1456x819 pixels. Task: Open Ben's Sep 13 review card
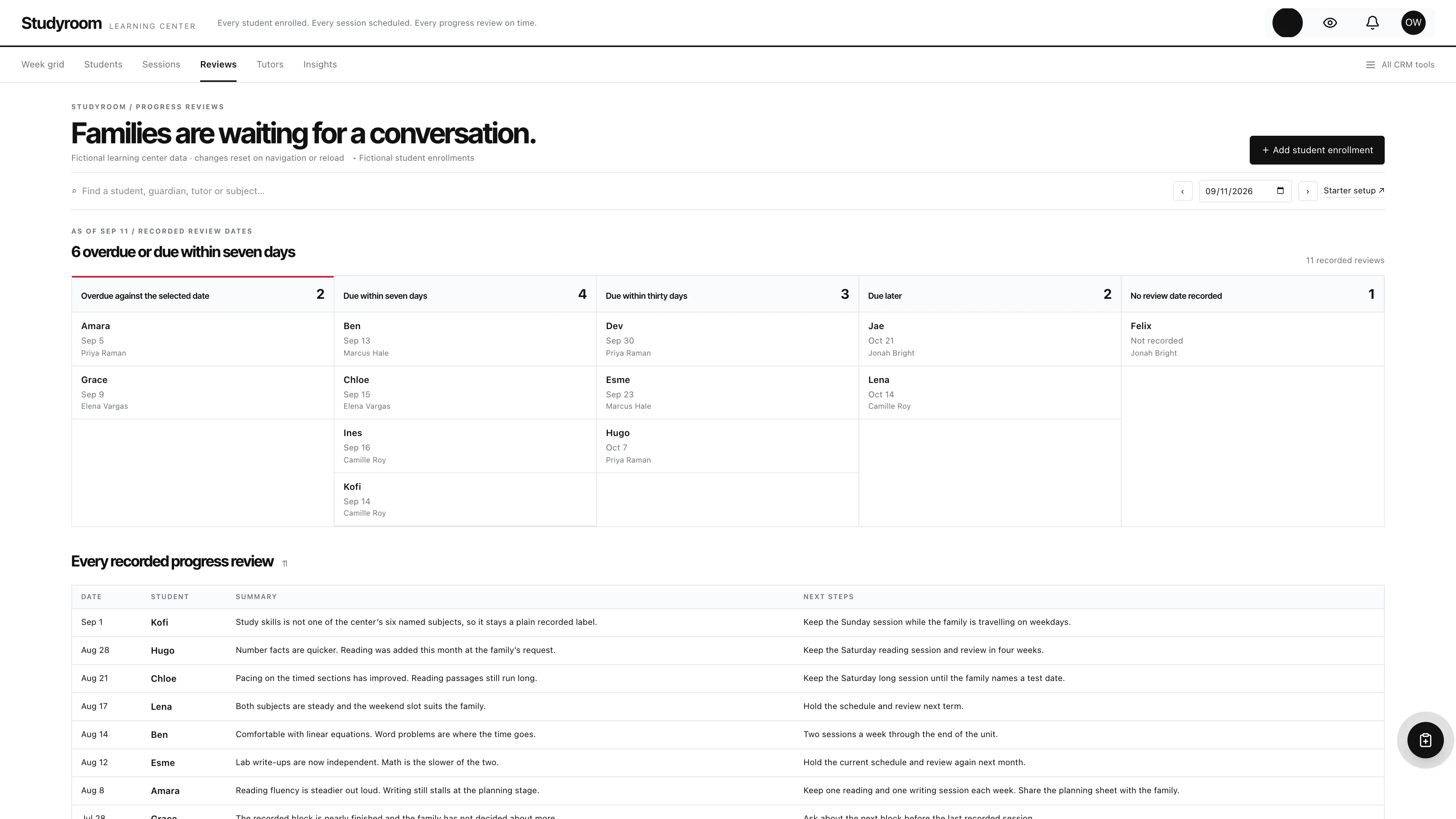pos(464,339)
